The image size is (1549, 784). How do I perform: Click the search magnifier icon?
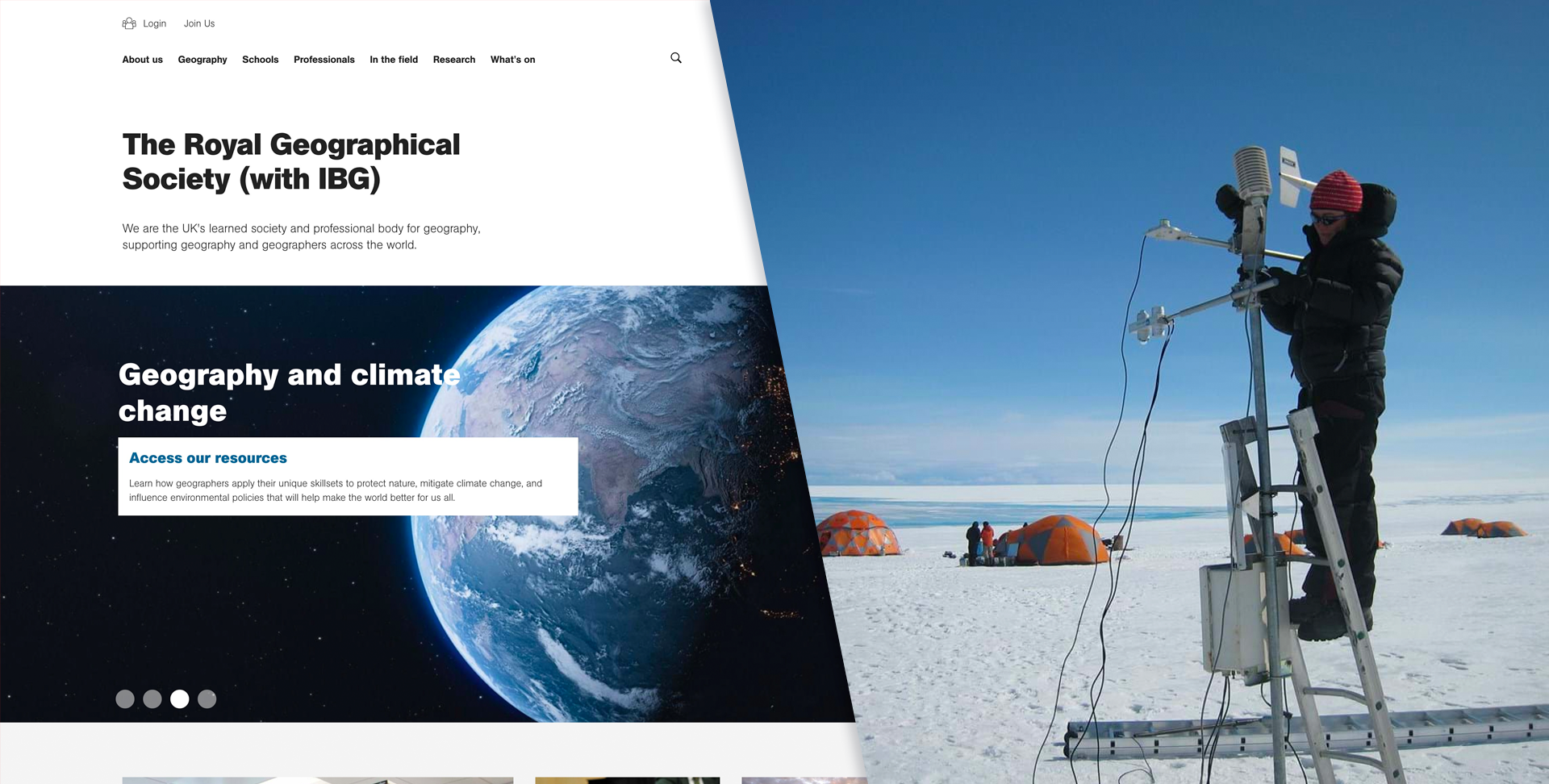click(676, 58)
